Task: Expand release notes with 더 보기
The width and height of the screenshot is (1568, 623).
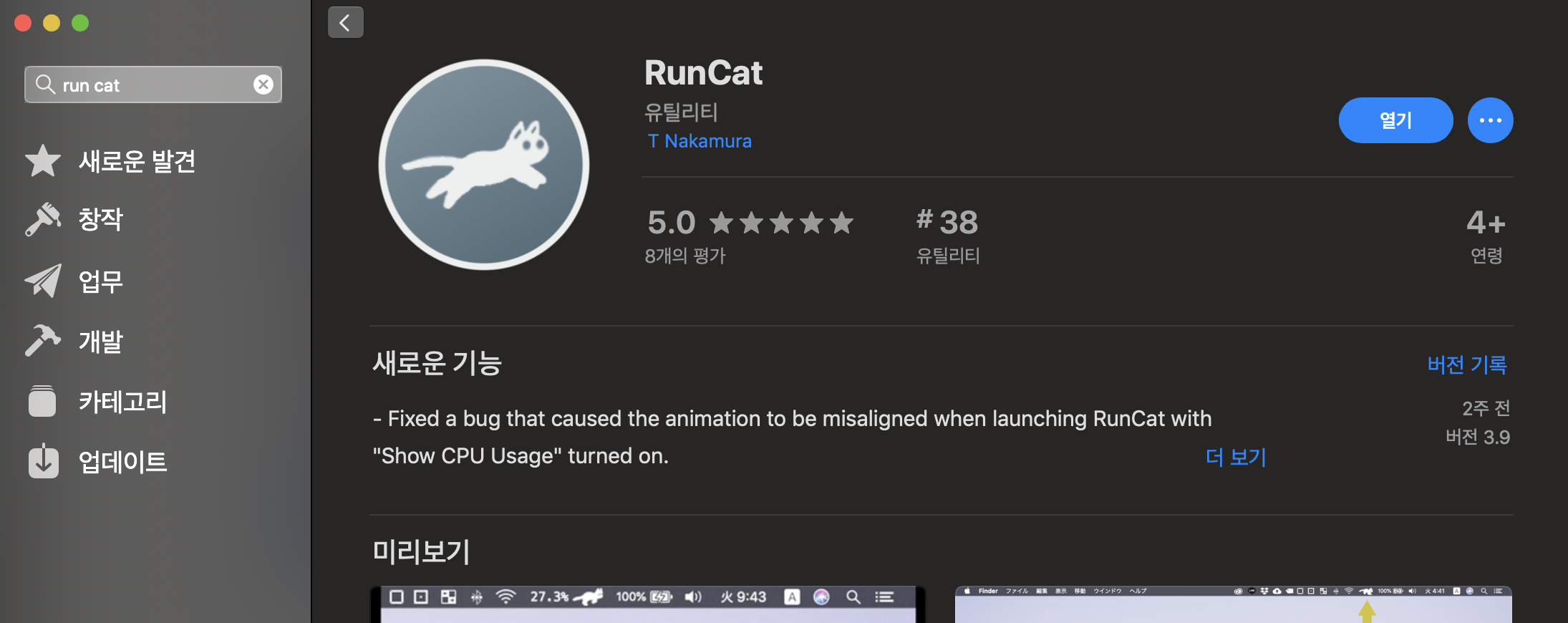Action: [1237, 457]
